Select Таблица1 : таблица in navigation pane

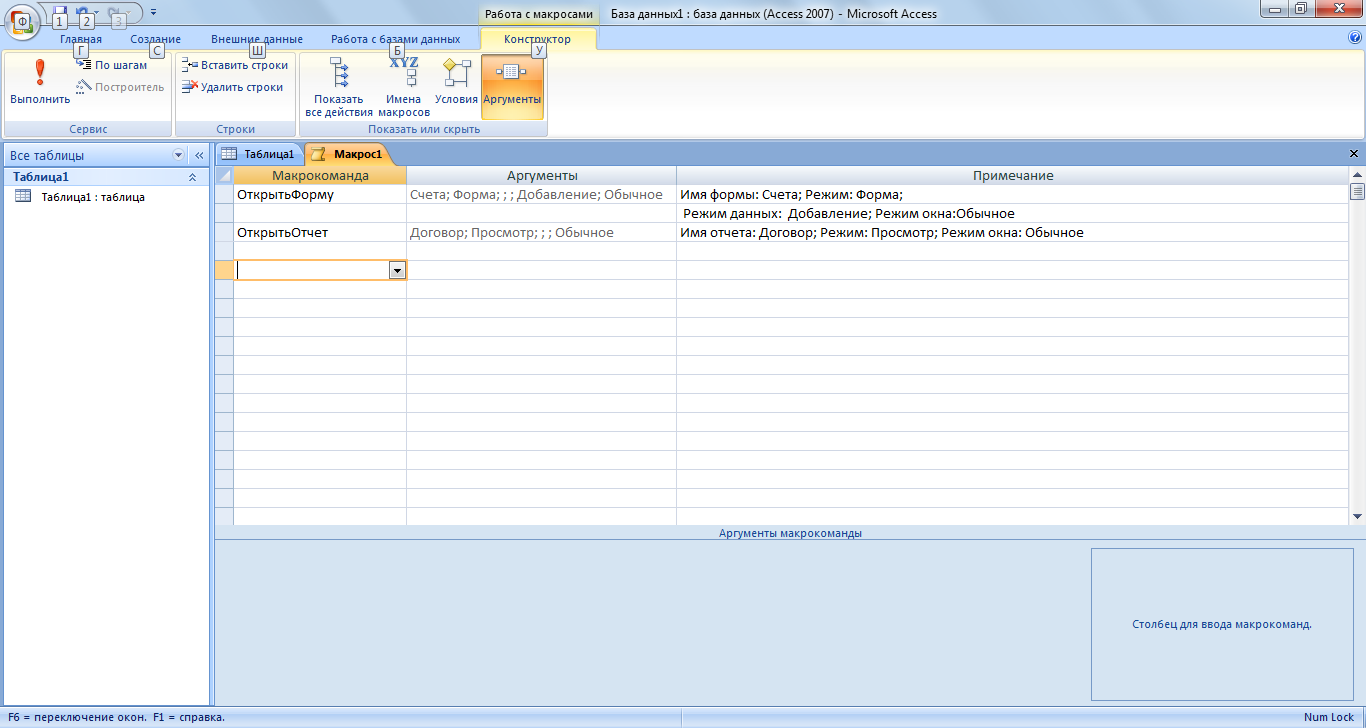pyautogui.click(x=92, y=197)
